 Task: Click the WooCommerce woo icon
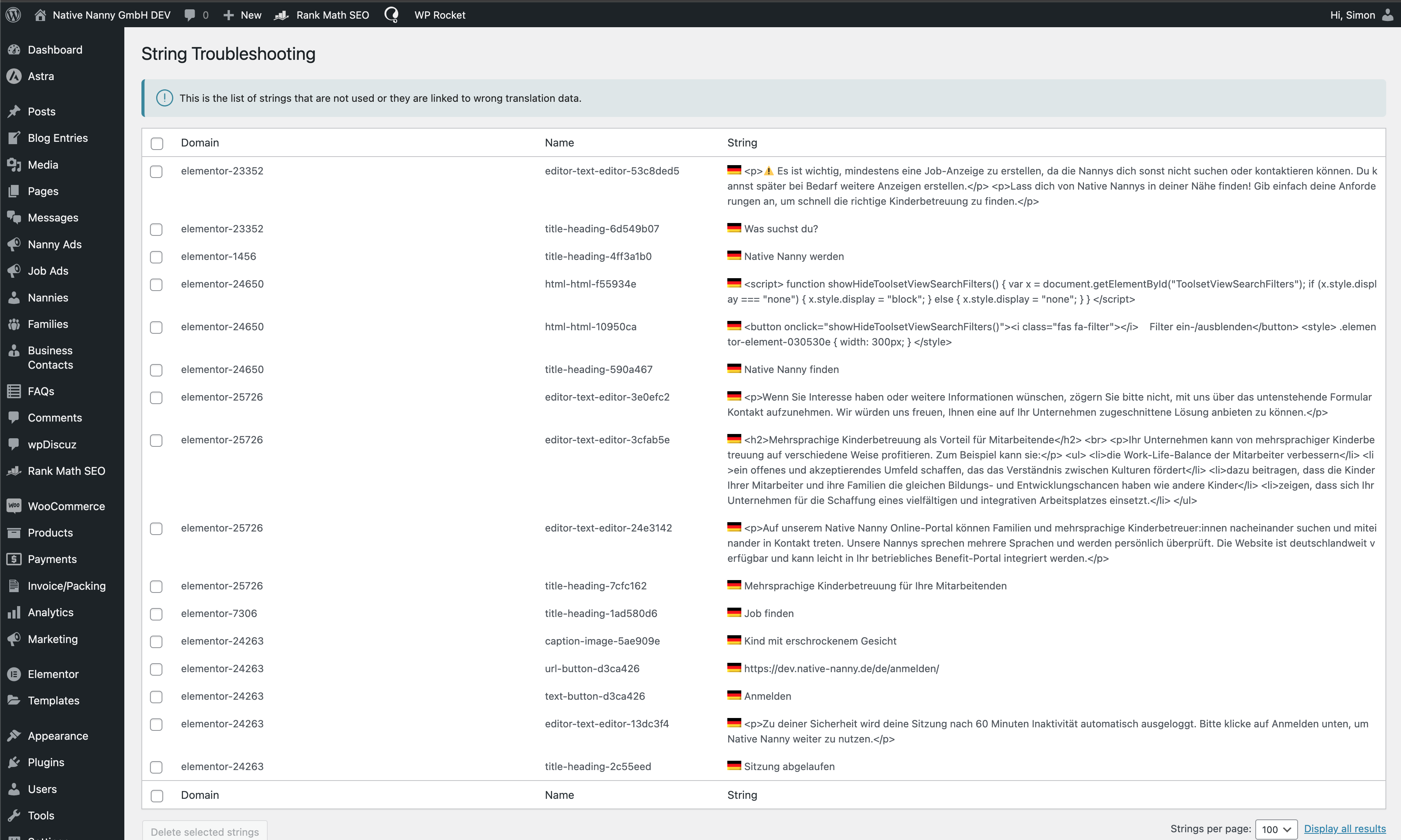14,506
